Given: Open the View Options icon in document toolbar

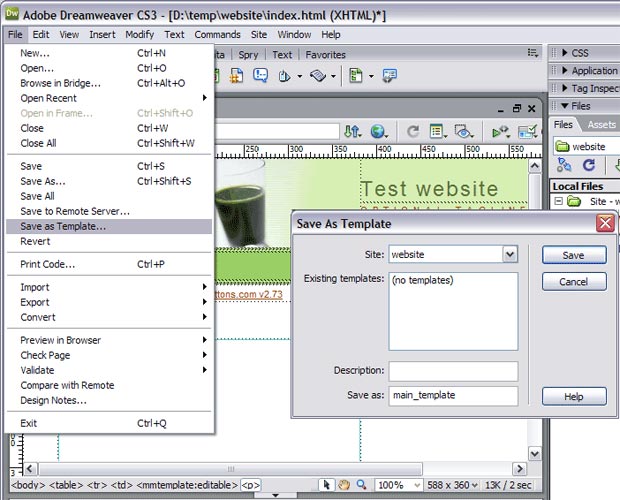Looking at the screenshot, I should pyautogui.click(x=438, y=131).
